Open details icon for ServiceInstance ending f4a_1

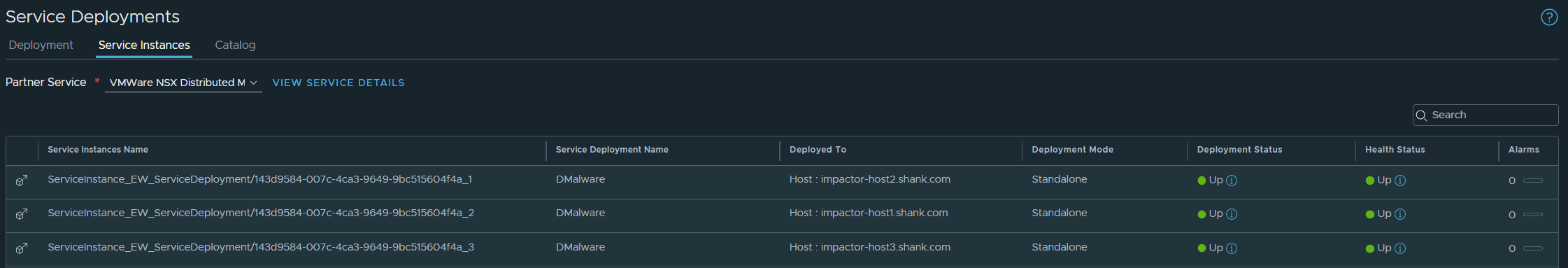22,181
